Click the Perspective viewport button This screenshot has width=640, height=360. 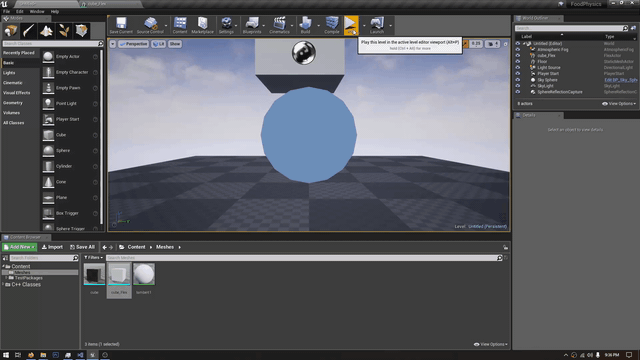(x=133, y=44)
